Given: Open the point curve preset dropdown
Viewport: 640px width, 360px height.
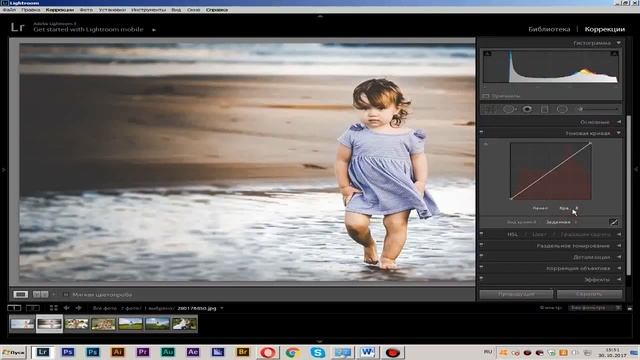Looking at the screenshot, I should pyautogui.click(x=561, y=222).
